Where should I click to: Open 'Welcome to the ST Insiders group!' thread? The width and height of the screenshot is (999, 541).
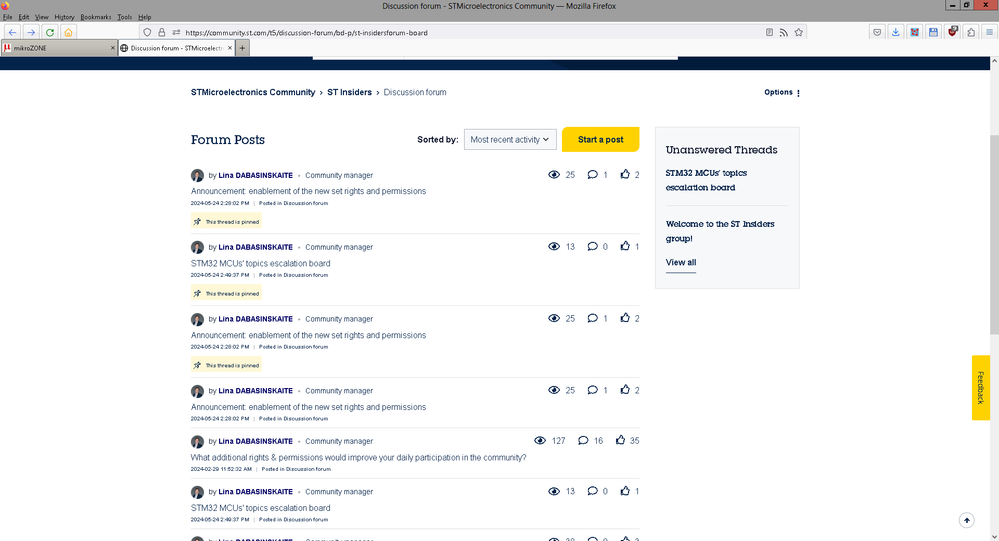click(720, 231)
